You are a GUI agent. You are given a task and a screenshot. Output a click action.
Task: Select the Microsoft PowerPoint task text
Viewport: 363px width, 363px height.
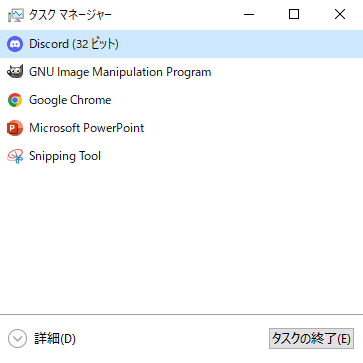click(x=87, y=128)
